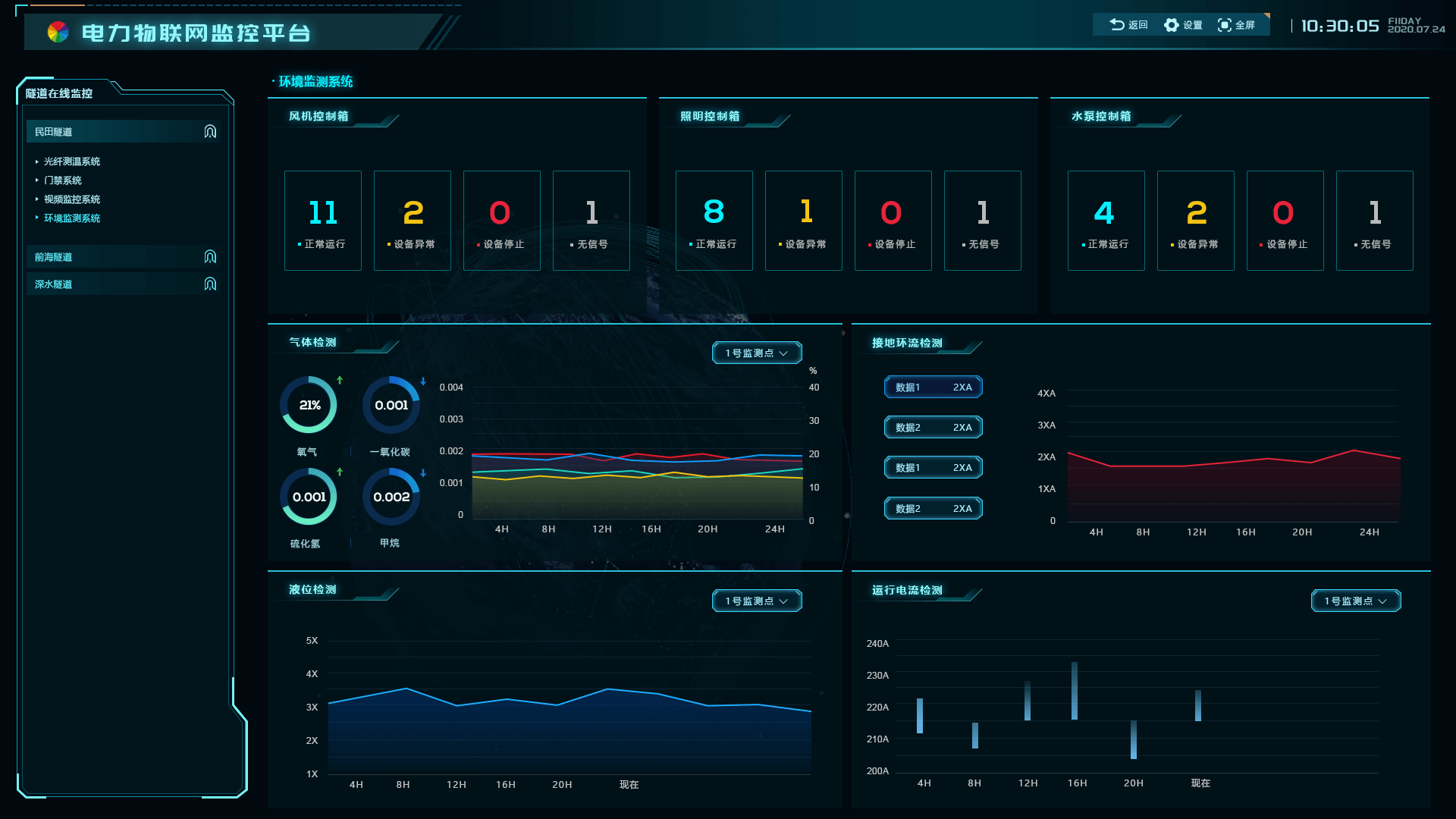Click the colorful platform logo icon
This screenshot has height=819, width=1456.
(x=58, y=32)
